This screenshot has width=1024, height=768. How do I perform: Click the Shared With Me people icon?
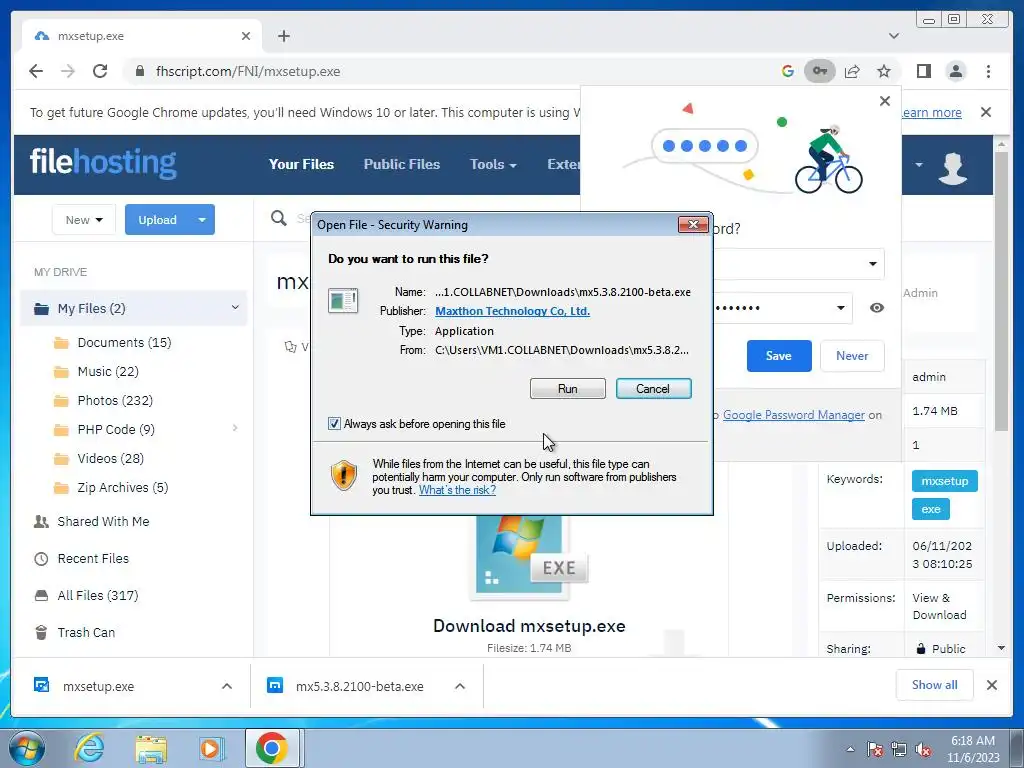tap(41, 521)
